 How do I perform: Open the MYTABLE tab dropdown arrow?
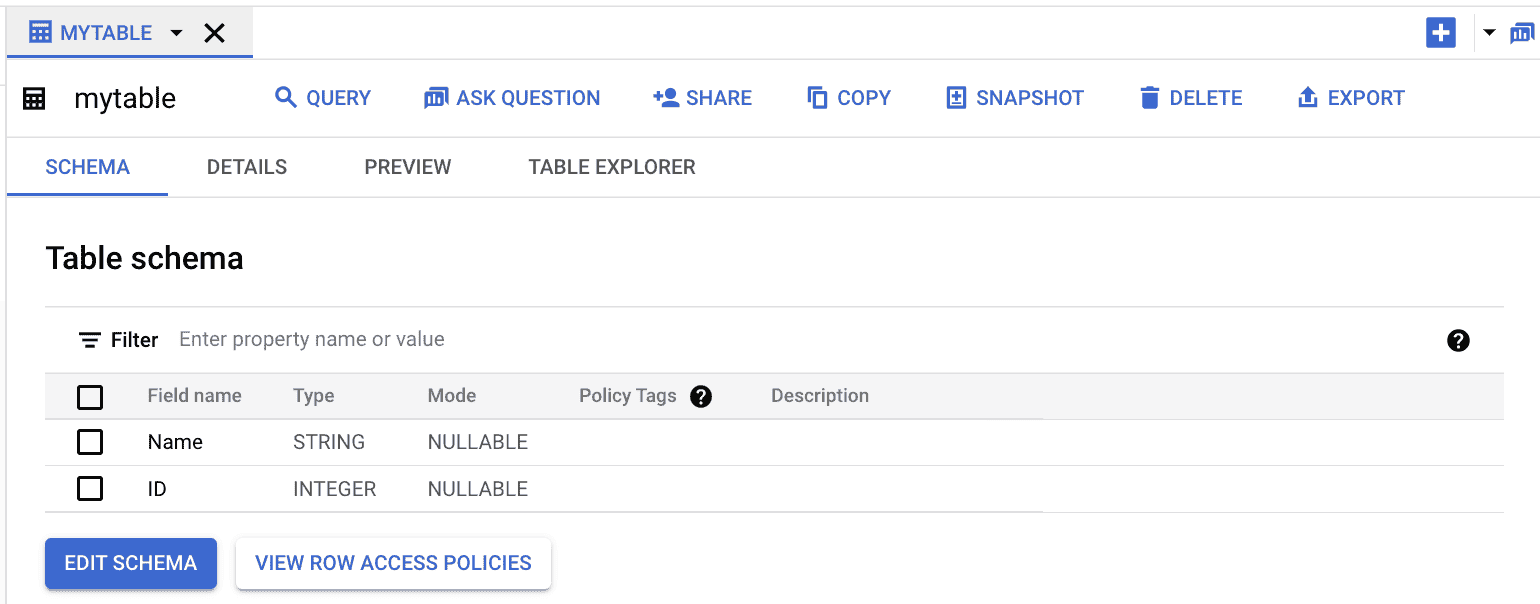tap(176, 32)
